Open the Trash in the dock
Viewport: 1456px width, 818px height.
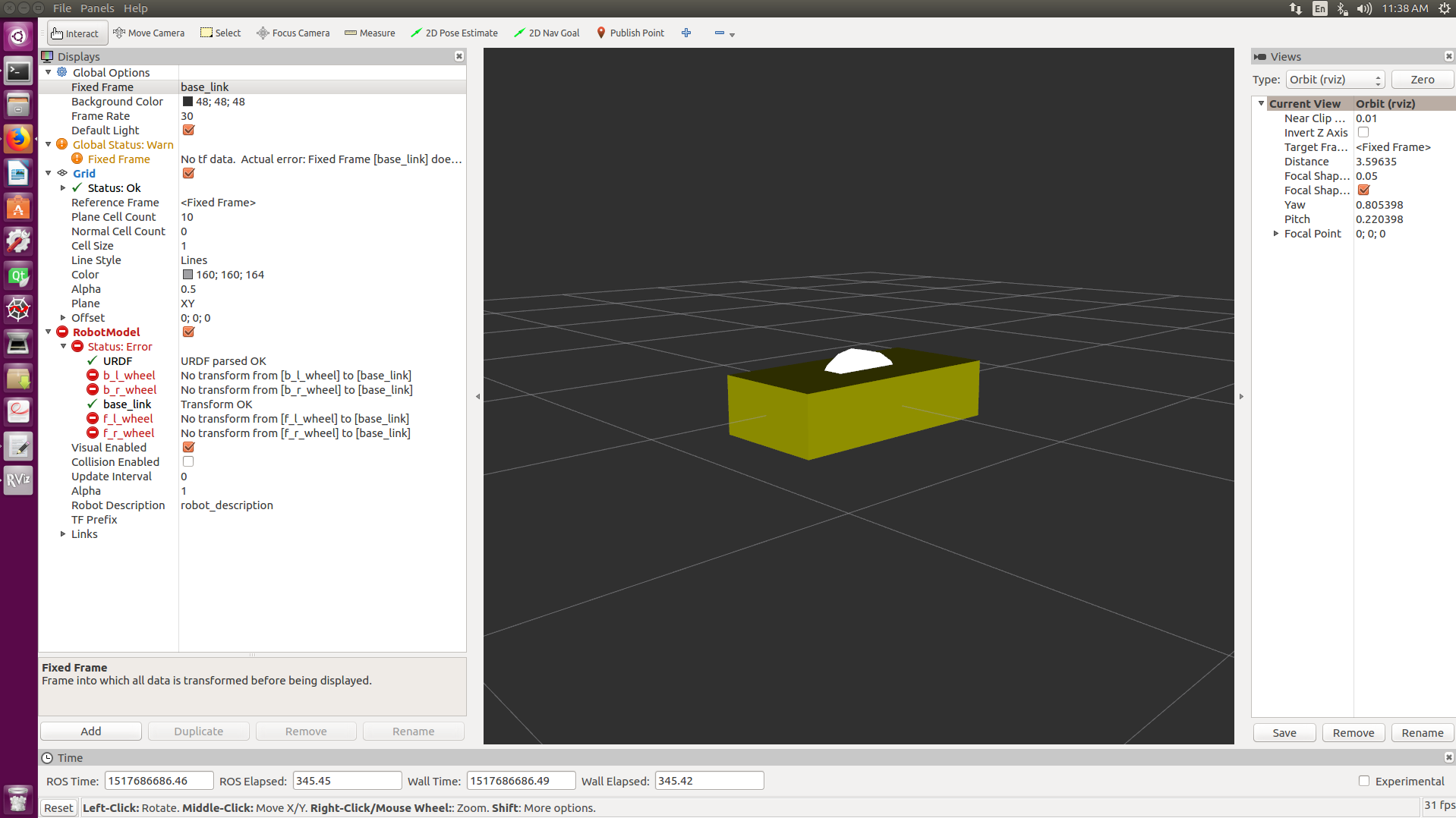point(18,800)
